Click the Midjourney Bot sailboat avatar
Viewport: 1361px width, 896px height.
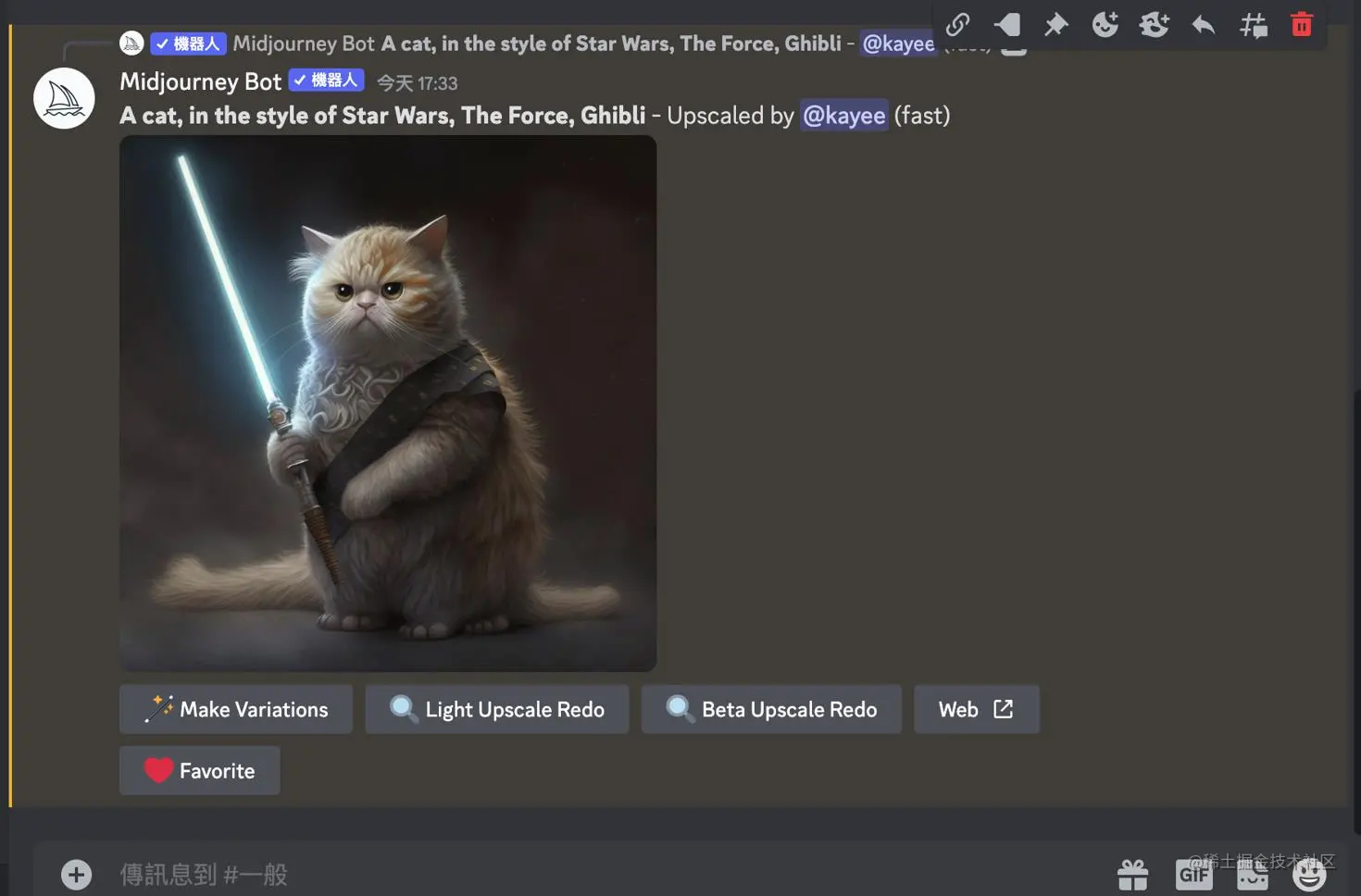pyautogui.click(x=64, y=98)
